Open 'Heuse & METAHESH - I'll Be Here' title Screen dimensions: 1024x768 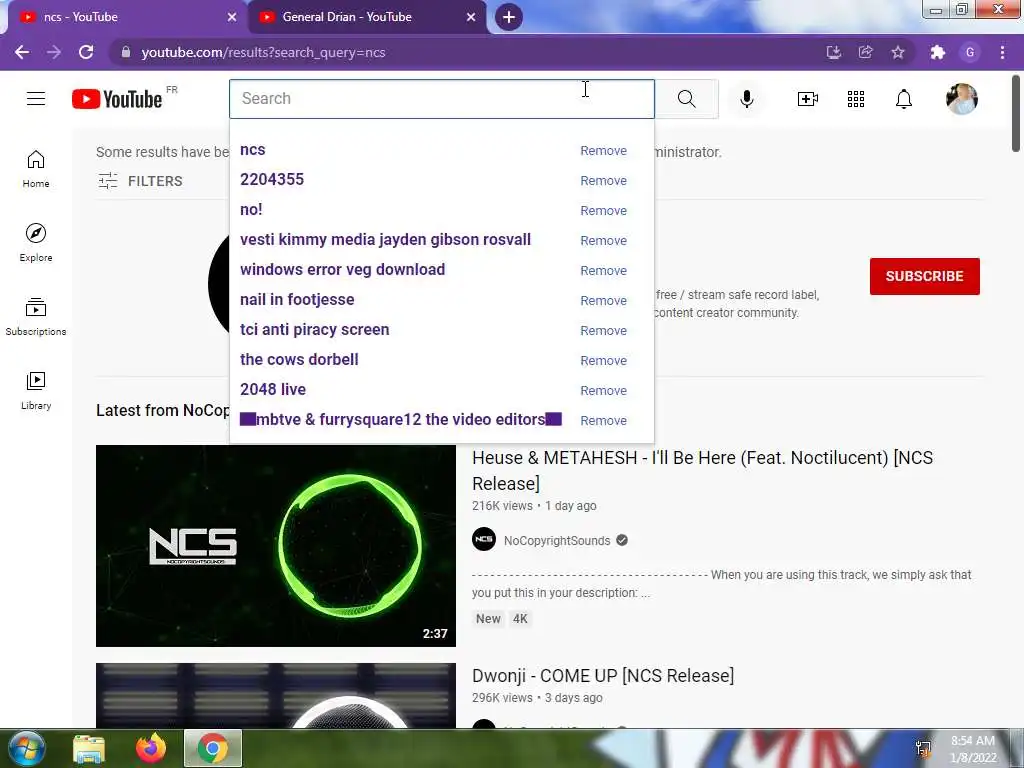pos(702,470)
